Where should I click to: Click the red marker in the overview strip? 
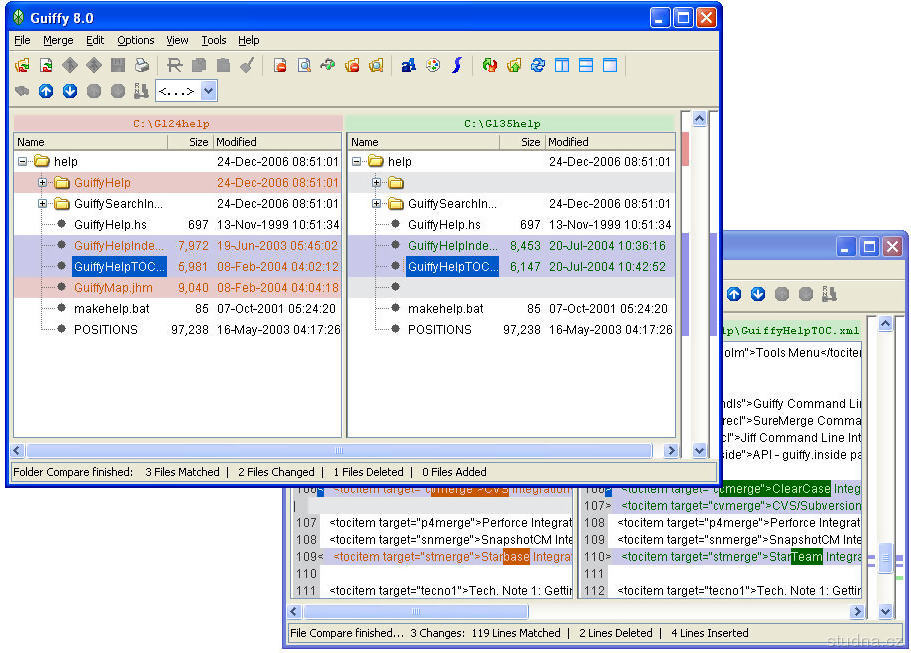(685, 148)
